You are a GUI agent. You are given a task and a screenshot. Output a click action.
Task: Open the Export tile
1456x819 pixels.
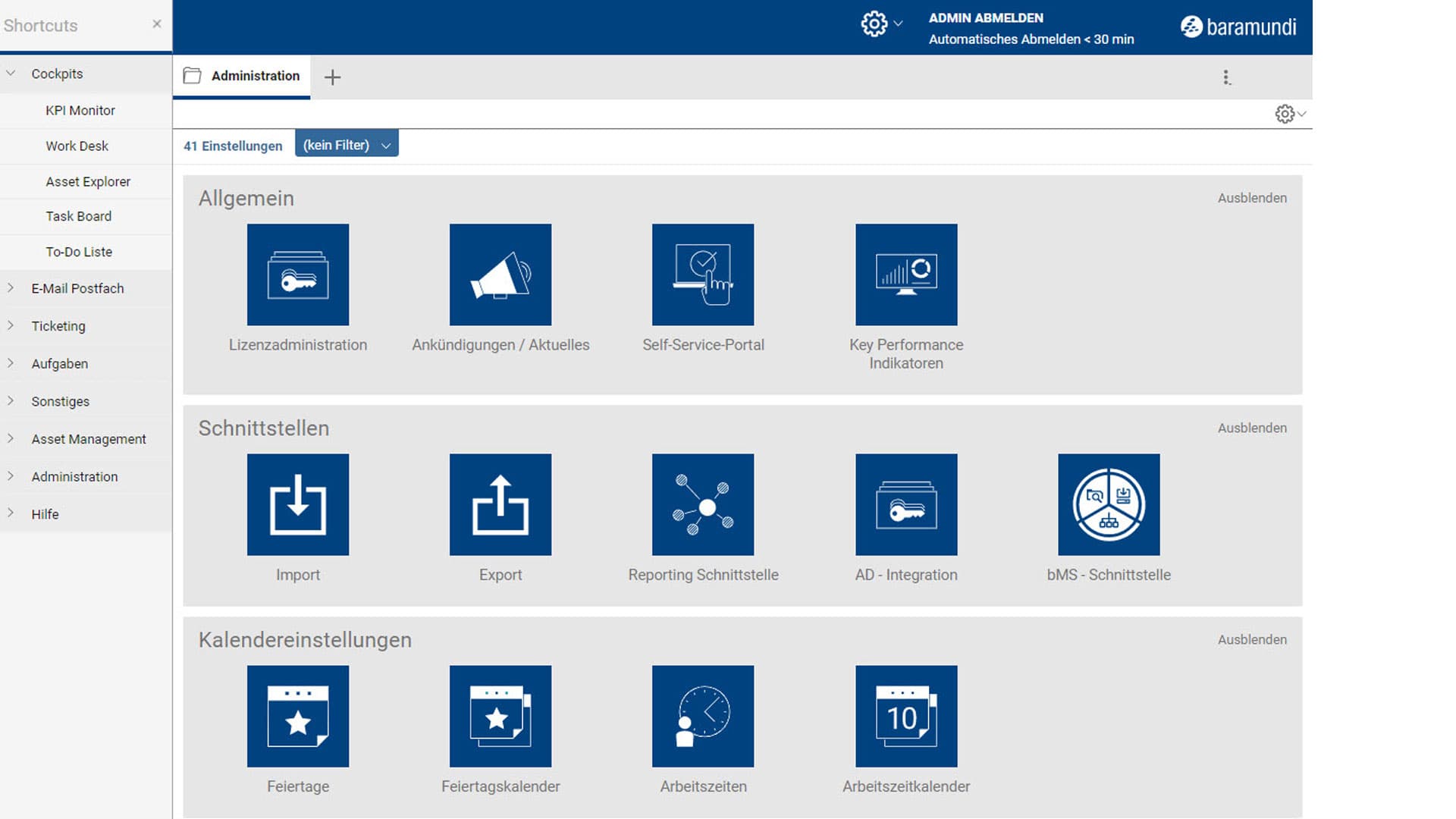coord(500,504)
